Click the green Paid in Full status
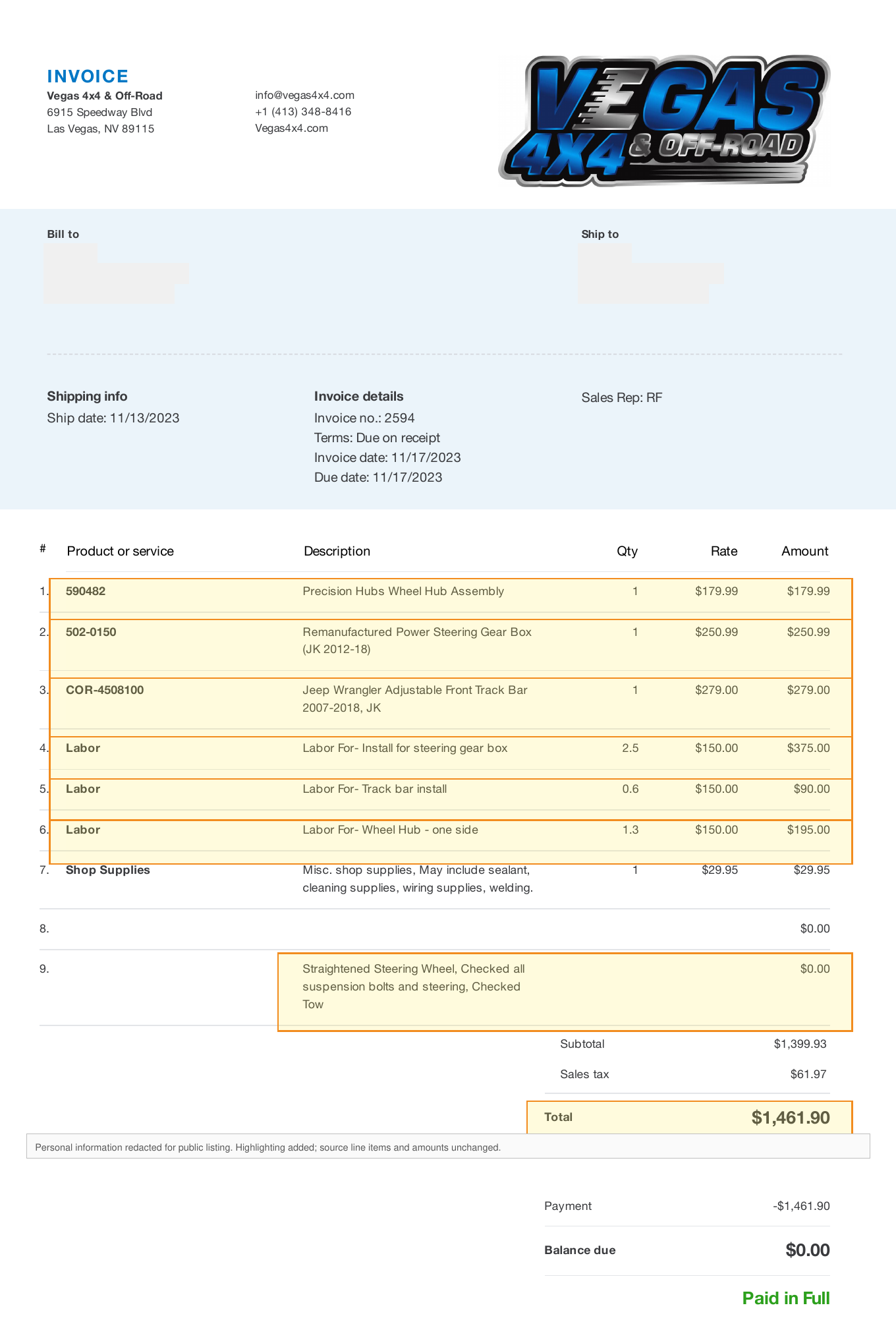 pos(786,1298)
